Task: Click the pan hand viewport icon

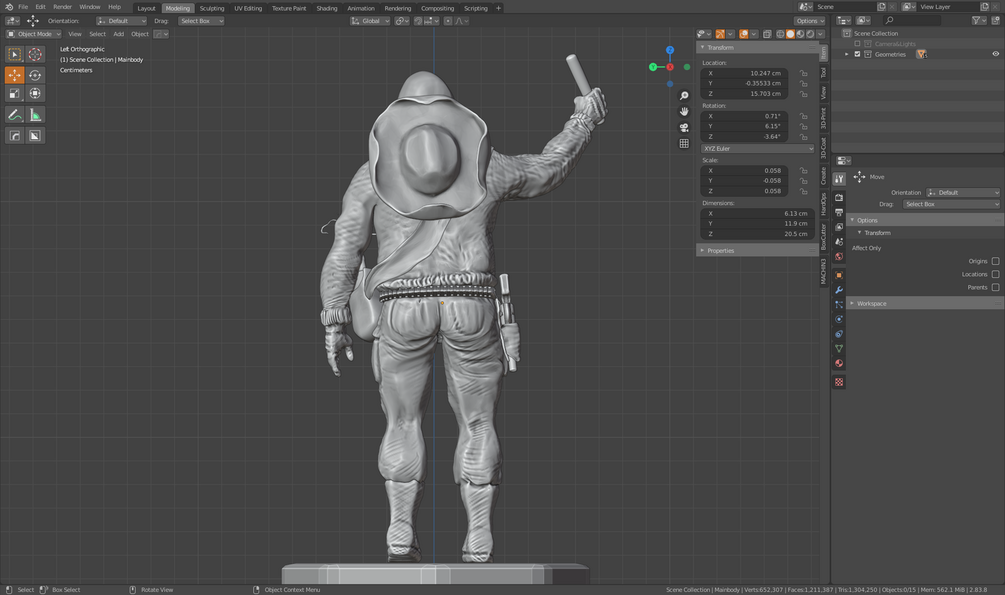Action: tap(684, 112)
